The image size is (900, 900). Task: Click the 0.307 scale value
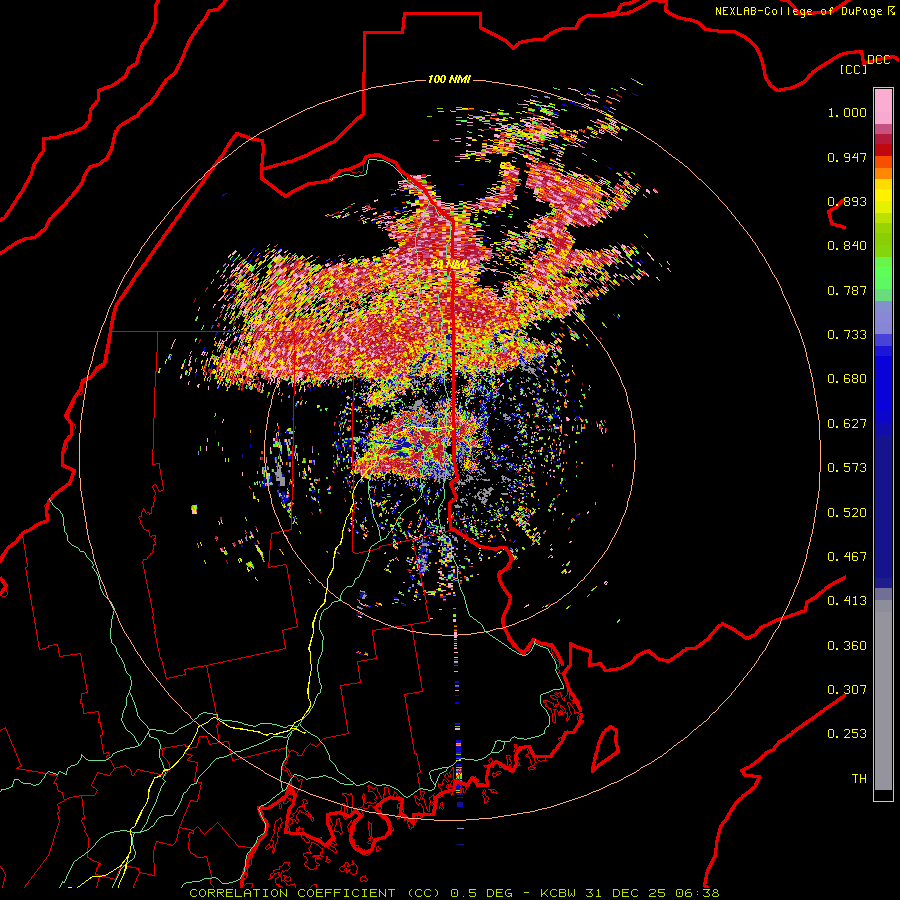click(x=847, y=690)
